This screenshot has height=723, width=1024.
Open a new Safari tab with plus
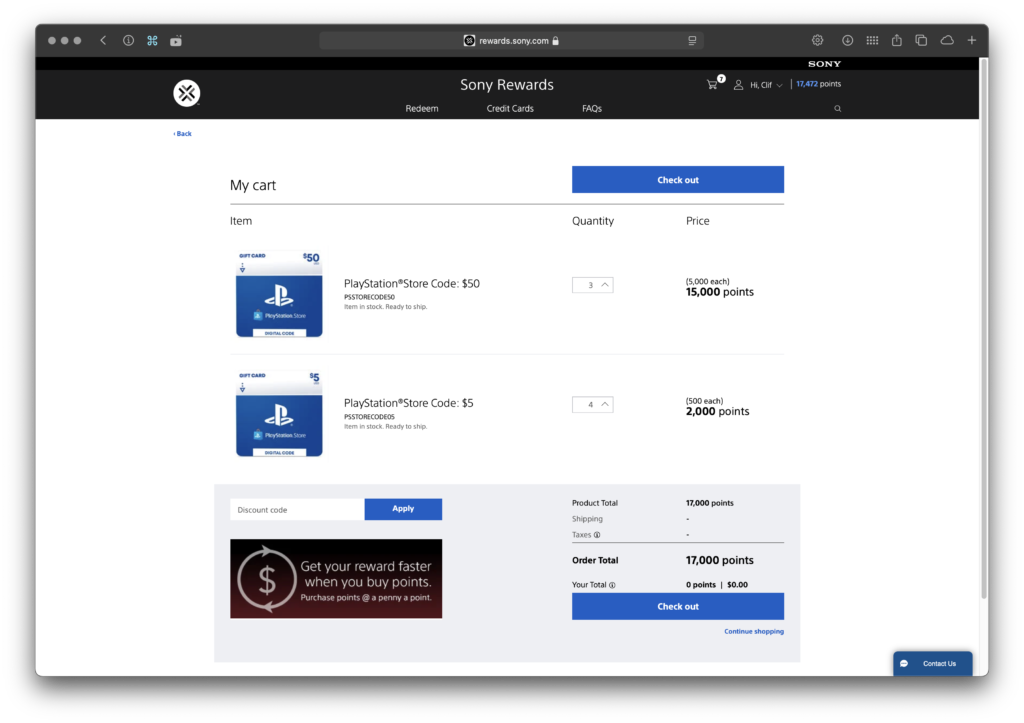[972, 40]
